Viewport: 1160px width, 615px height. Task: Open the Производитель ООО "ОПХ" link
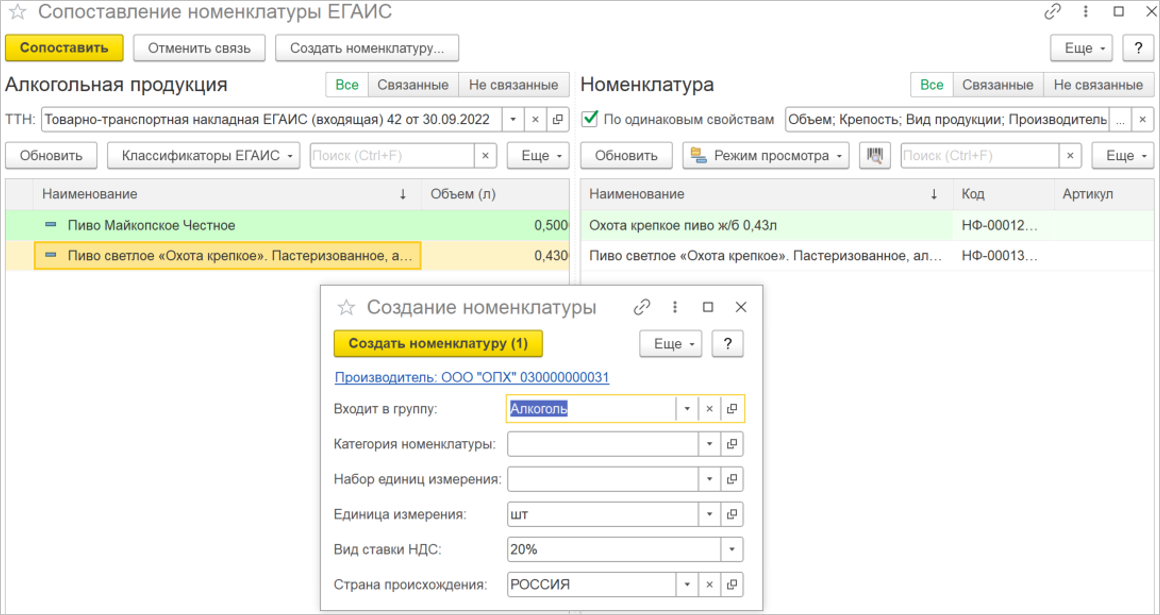click(x=471, y=377)
